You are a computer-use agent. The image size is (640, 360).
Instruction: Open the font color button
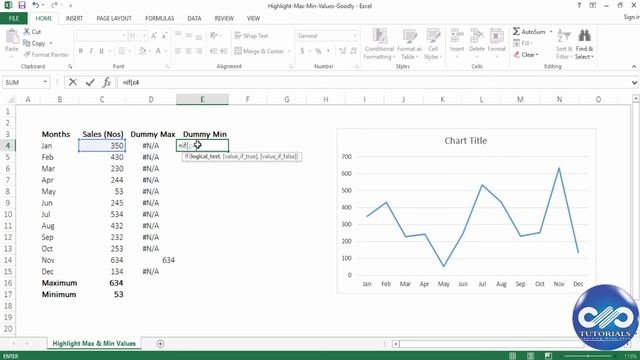(158, 51)
